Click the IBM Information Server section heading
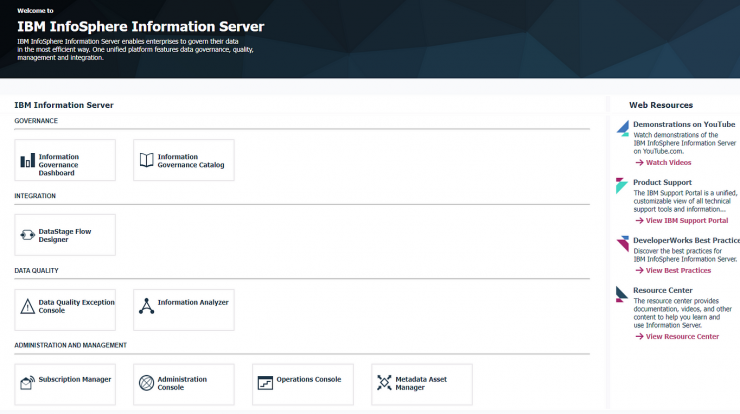 [64, 105]
